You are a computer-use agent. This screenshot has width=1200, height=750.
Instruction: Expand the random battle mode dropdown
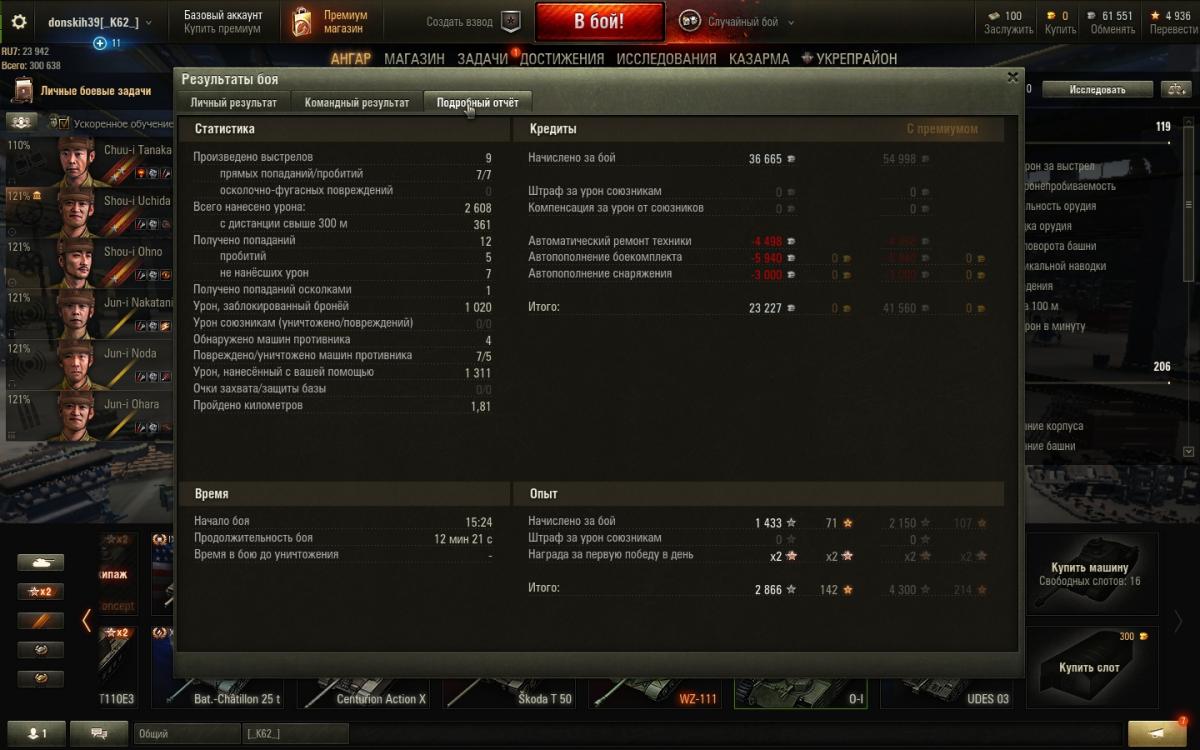(791, 22)
